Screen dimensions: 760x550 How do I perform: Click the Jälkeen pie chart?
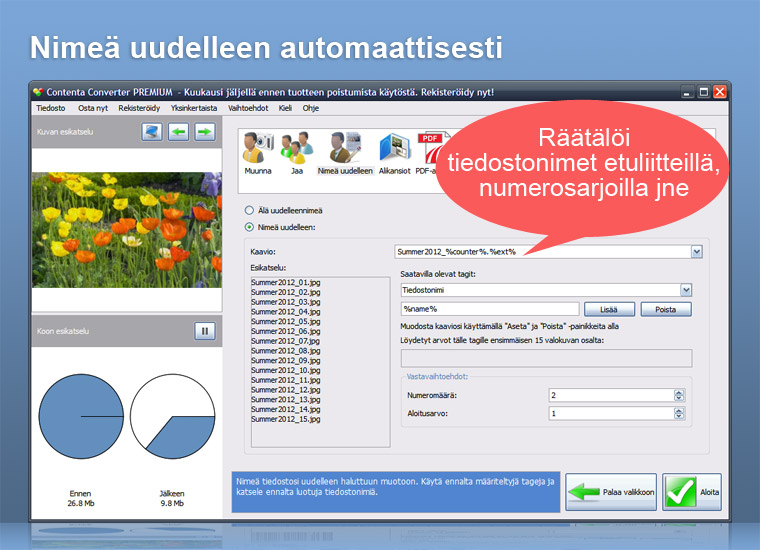(x=173, y=416)
